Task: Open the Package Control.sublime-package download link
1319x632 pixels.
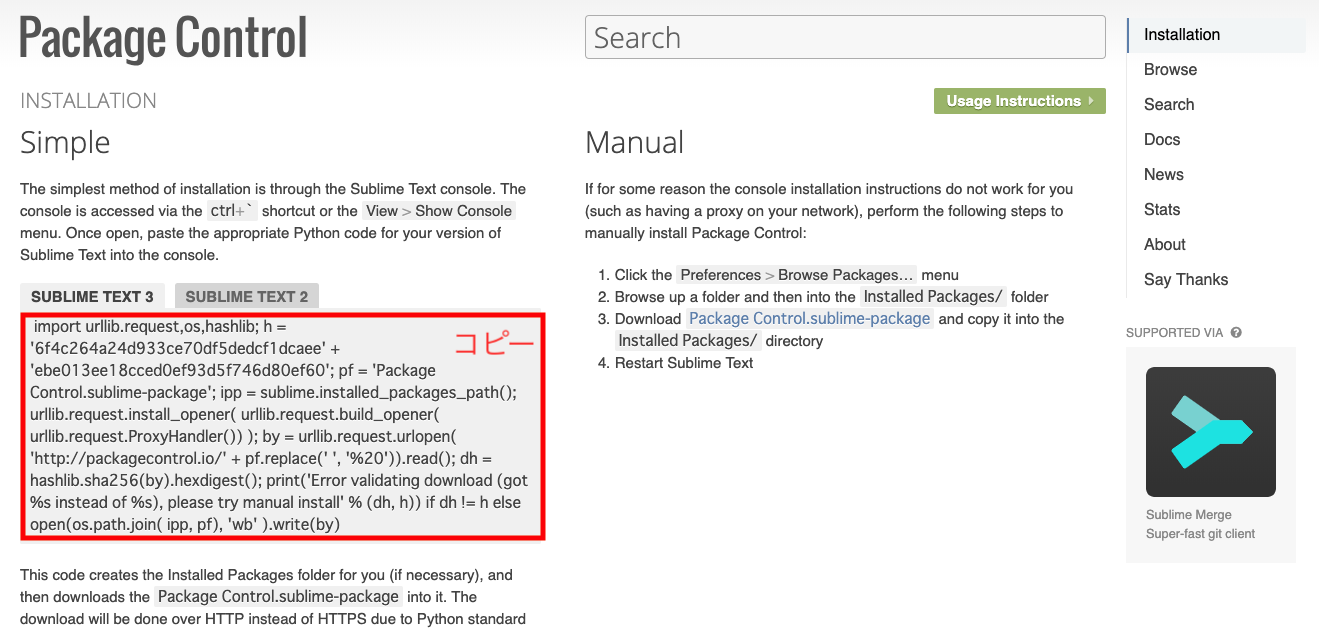Action: (810, 319)
